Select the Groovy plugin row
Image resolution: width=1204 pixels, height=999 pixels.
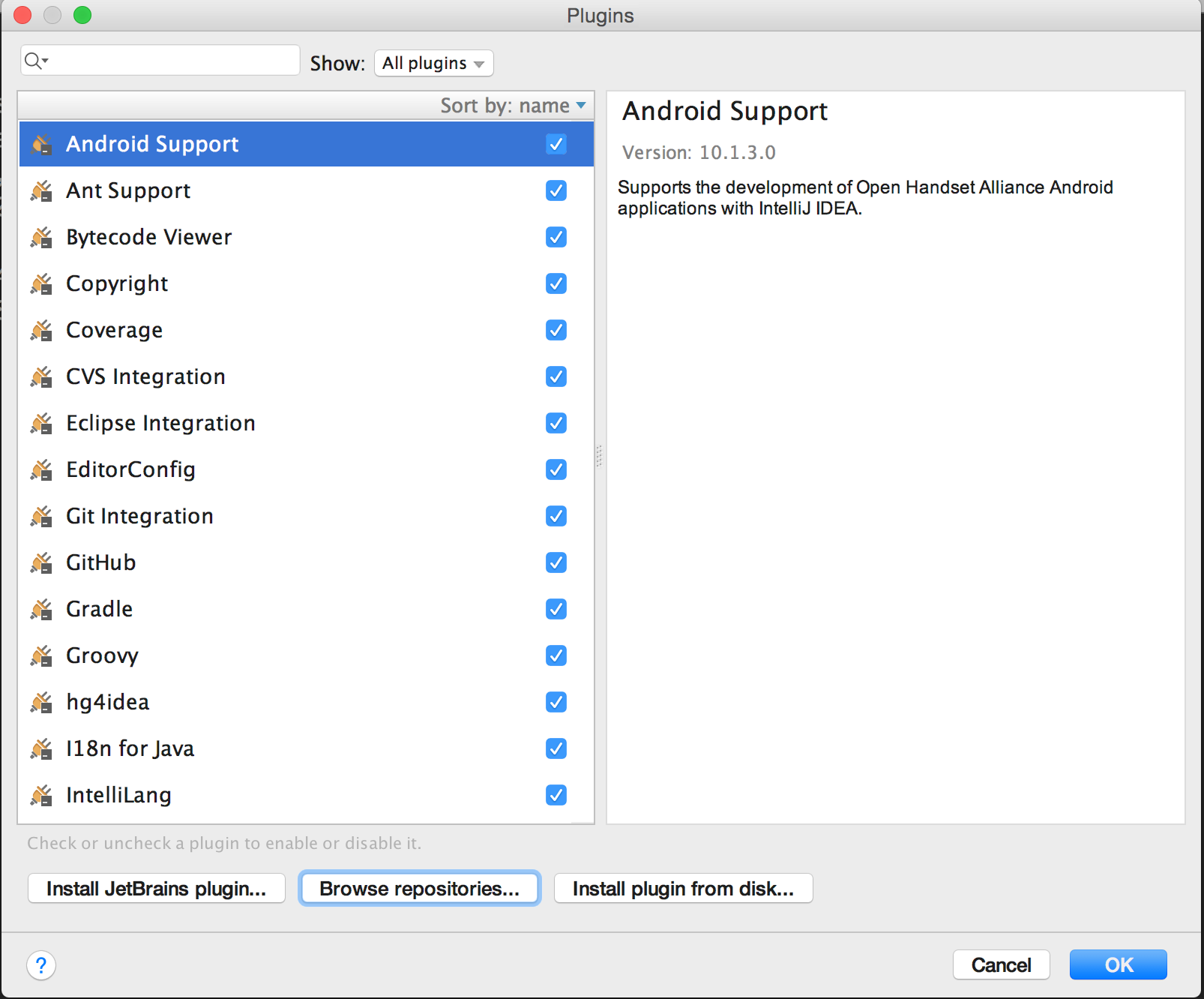[306, 655]
